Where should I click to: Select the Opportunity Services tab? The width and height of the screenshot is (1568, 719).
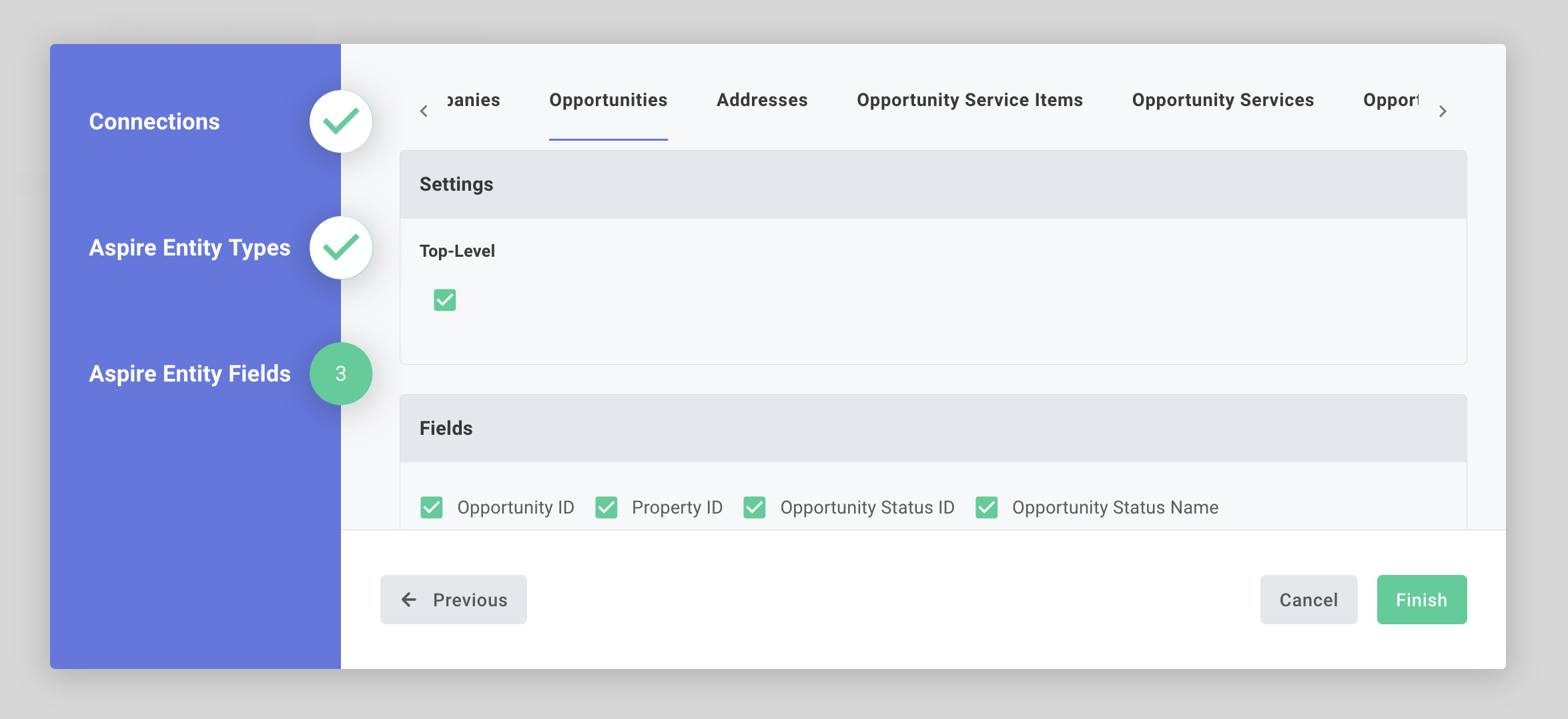coord(1222,100)
